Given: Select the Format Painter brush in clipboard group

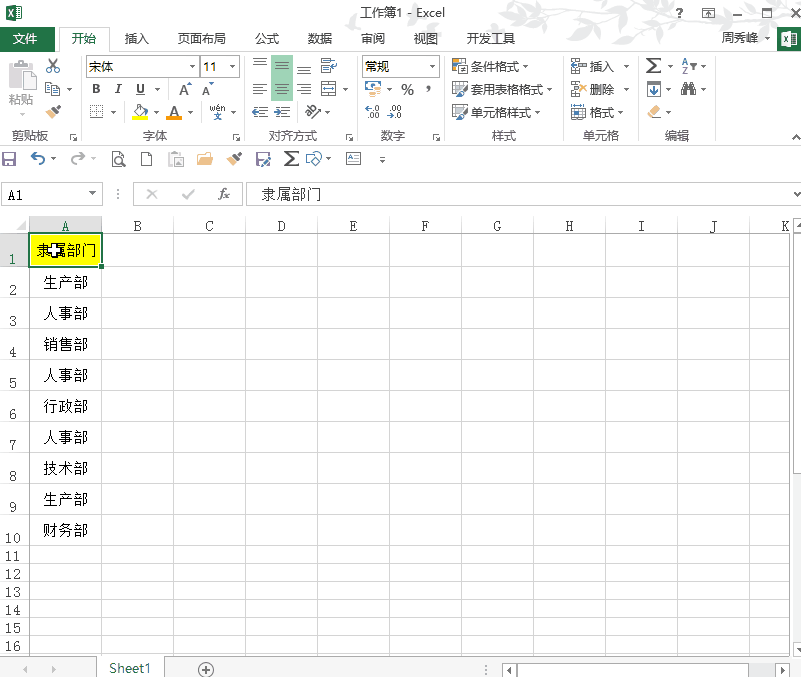Looking at the screenshot, I should pos(53,111).
